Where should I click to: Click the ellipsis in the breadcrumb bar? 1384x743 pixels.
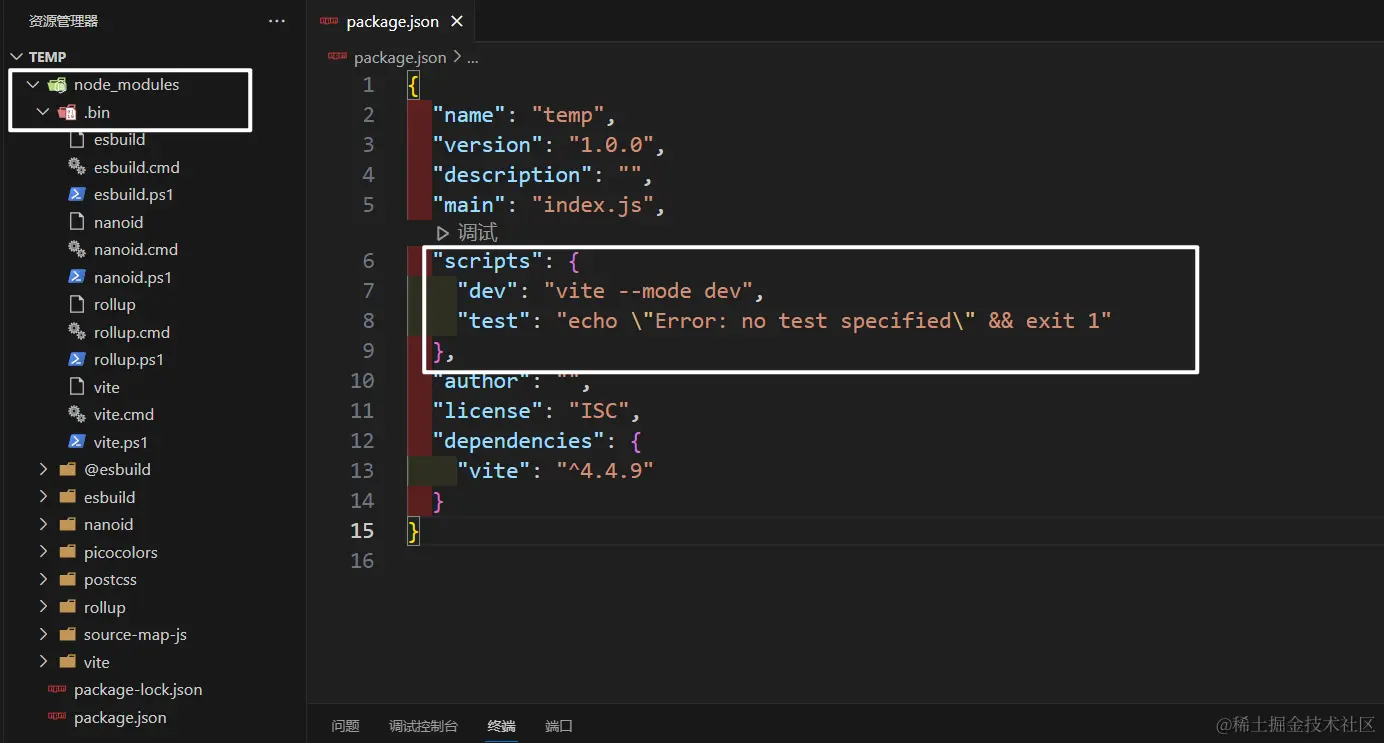pyautogui.click(x=473, y=58)
